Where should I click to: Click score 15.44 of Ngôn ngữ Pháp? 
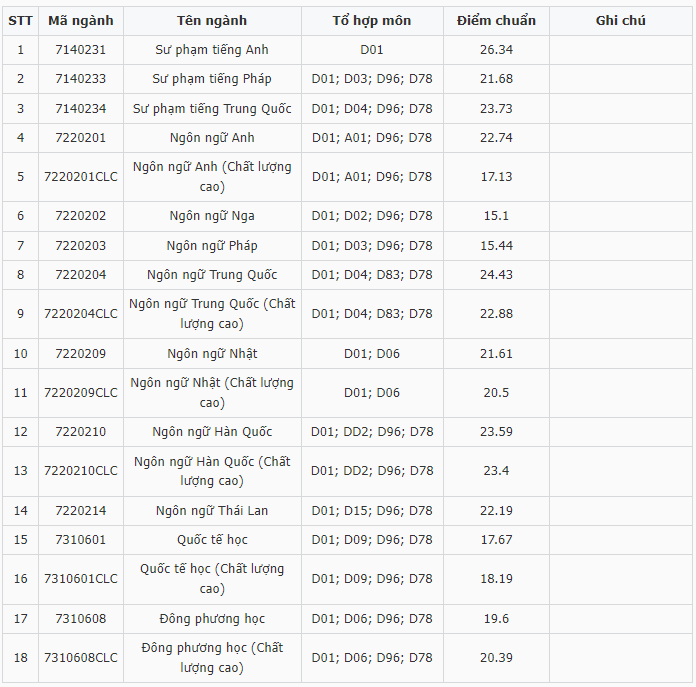coord(496,246)
